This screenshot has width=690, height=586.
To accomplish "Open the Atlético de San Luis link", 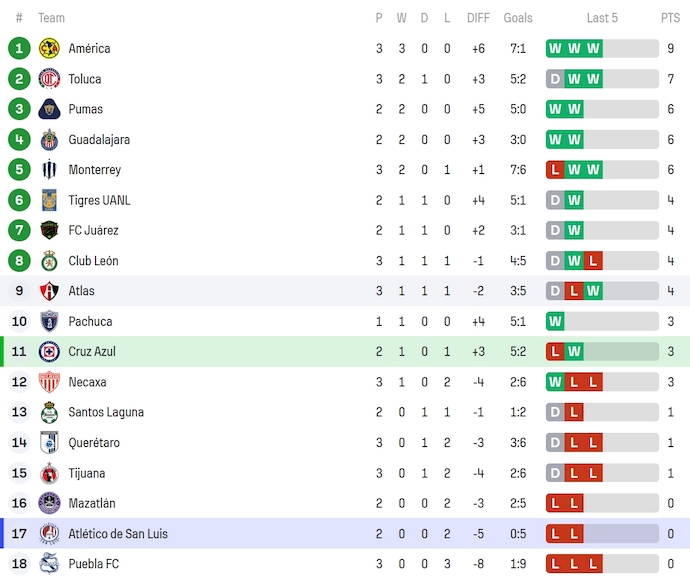I will click(x=118, y=534).
